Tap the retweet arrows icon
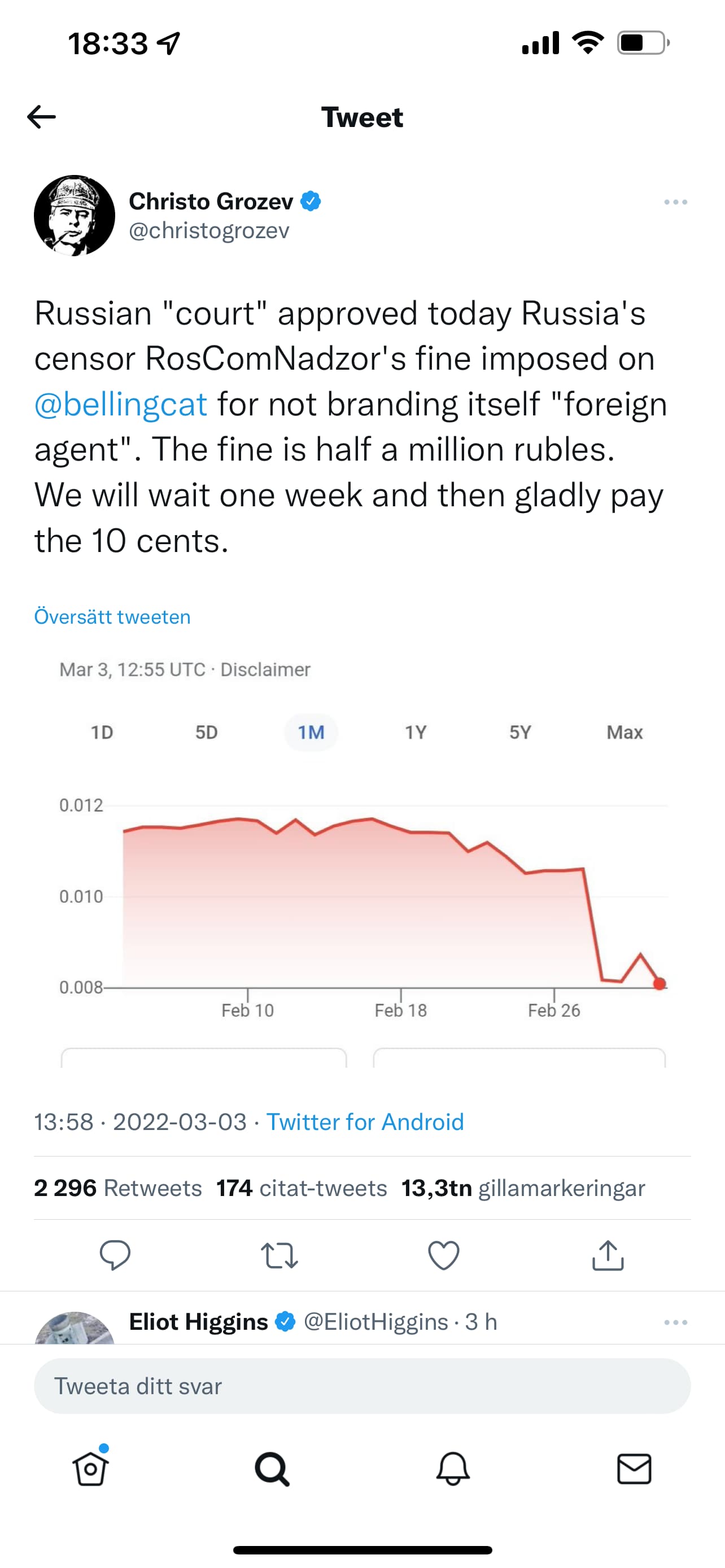 pos(279,1255)
